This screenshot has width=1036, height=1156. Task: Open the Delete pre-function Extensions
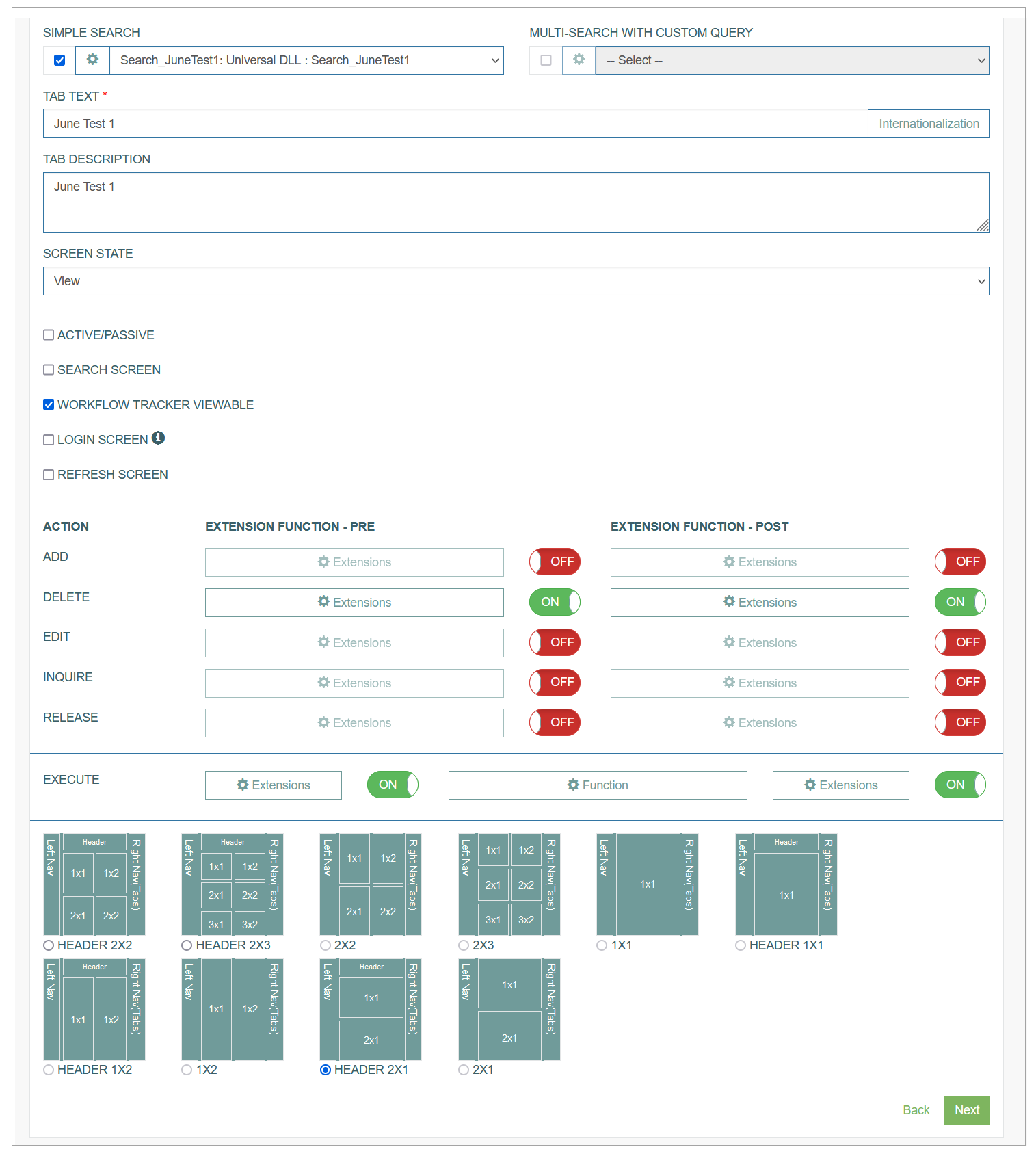coord(354,603)
